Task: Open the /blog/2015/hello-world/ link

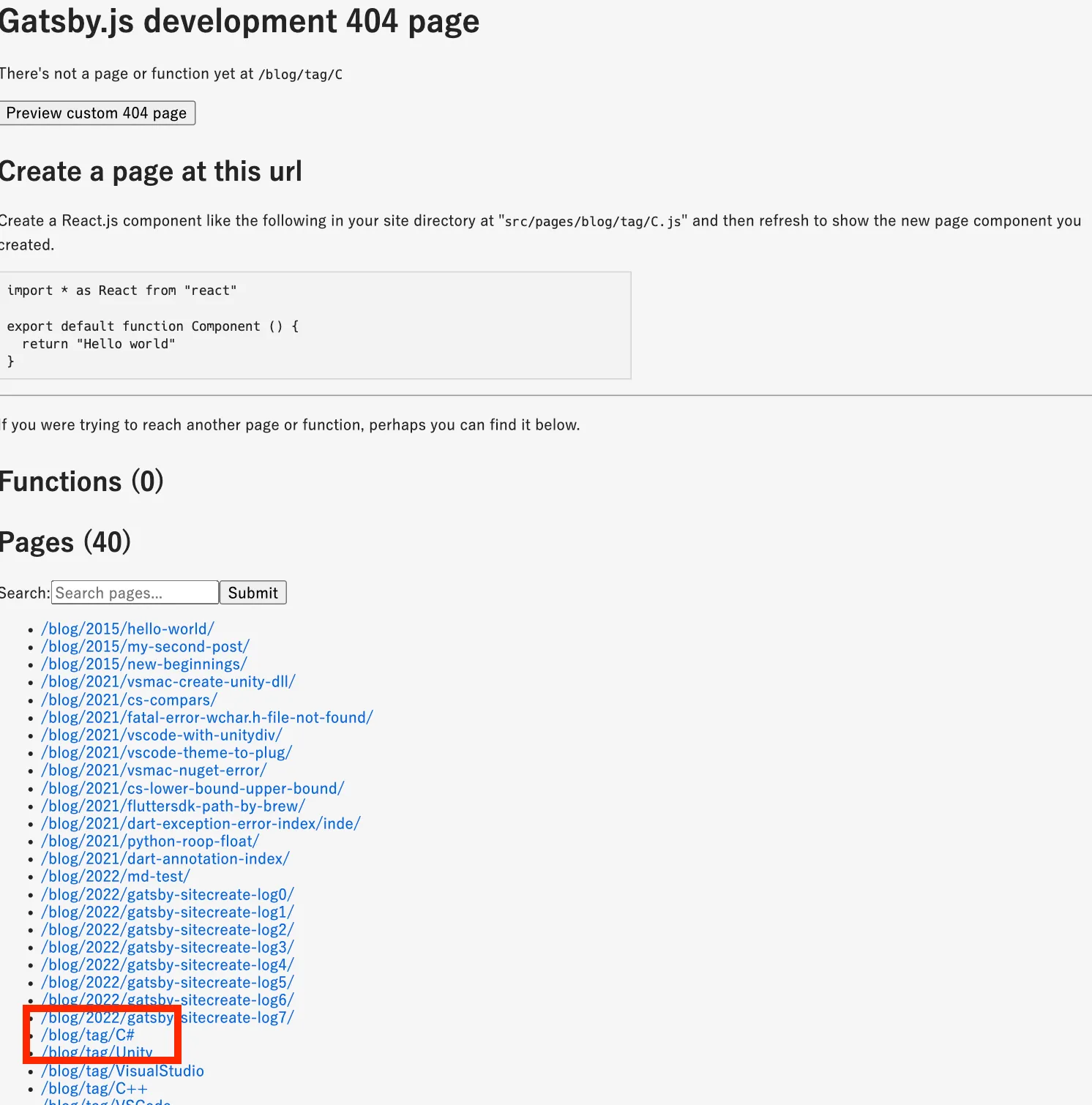Action: (x=127, y=629)
